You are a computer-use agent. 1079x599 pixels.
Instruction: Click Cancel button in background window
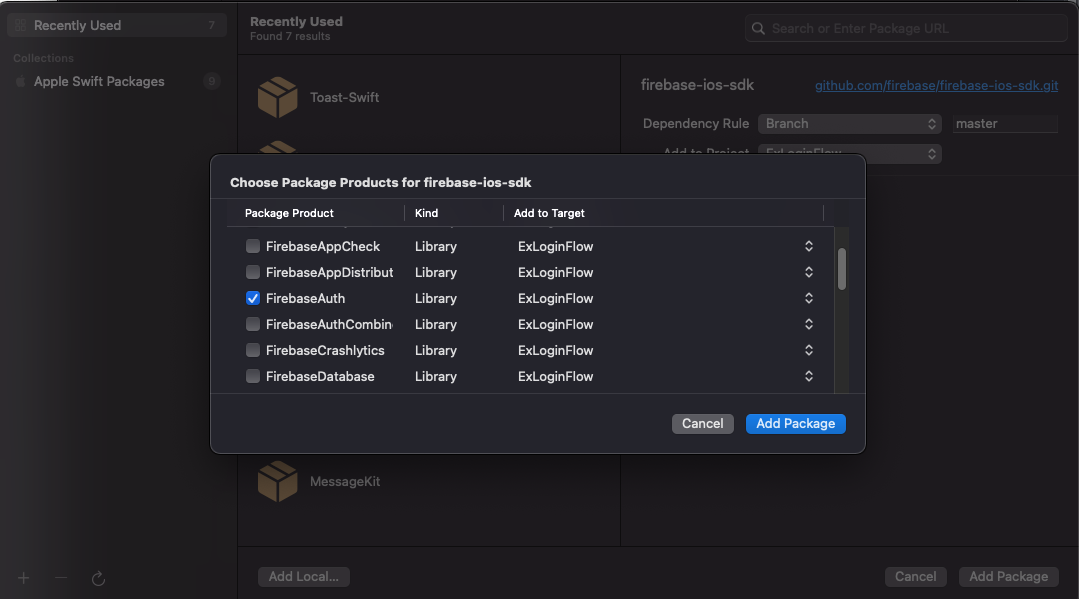(x=915, y=577)
